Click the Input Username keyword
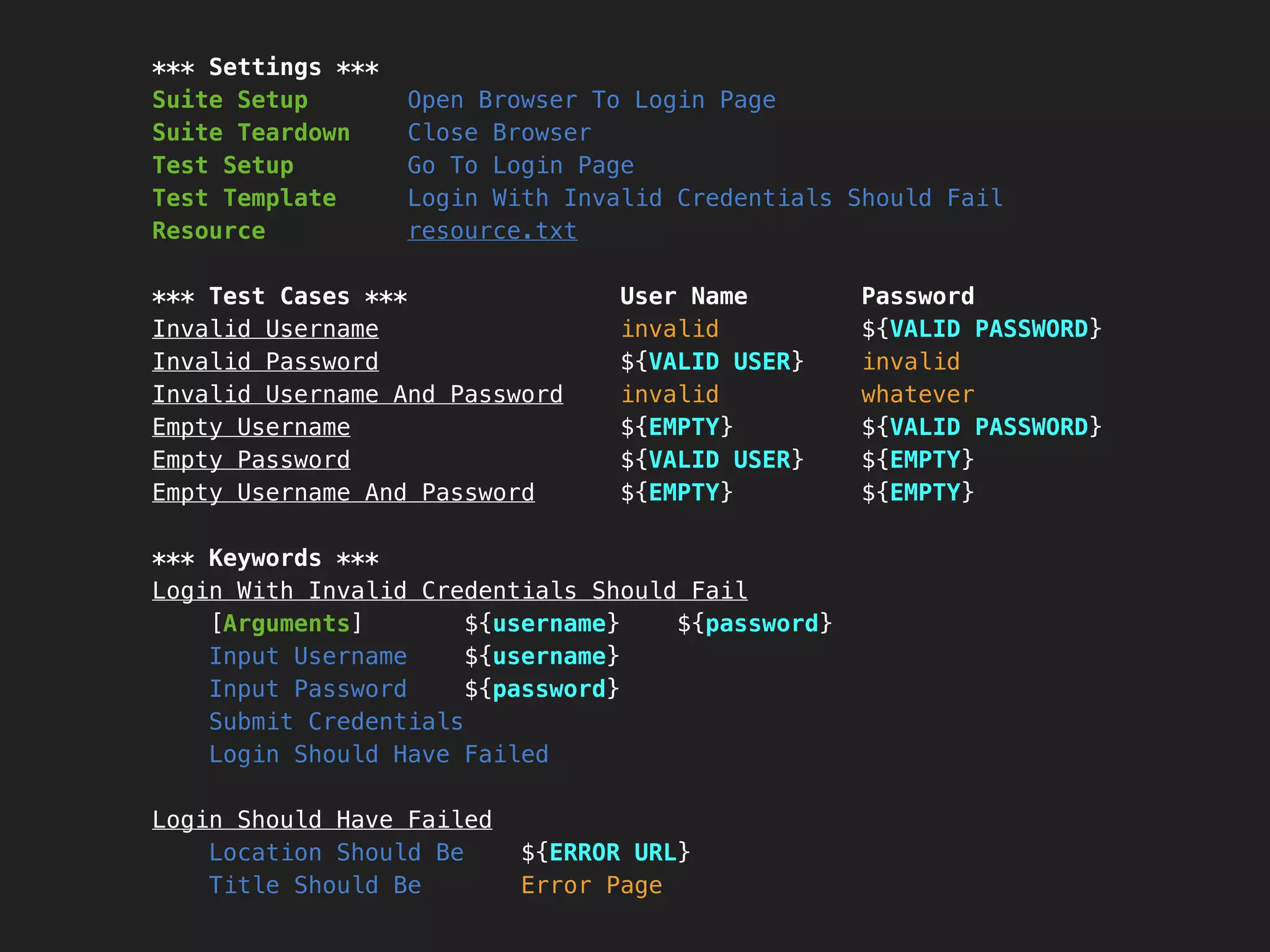The width and height of the screenshot is (1270, 952). [x=308, y=656]
